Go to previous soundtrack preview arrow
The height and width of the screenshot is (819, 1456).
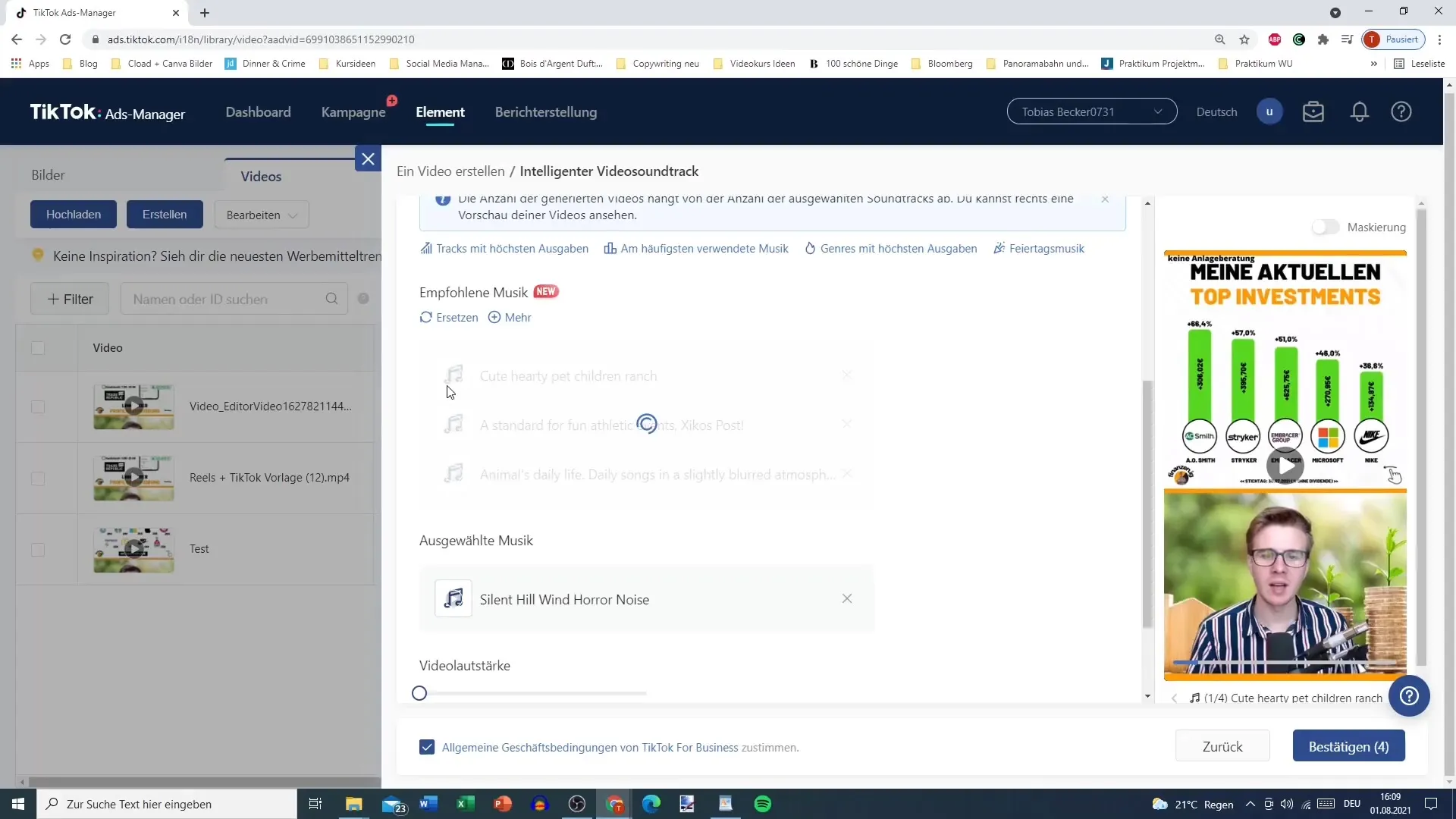1175,698
